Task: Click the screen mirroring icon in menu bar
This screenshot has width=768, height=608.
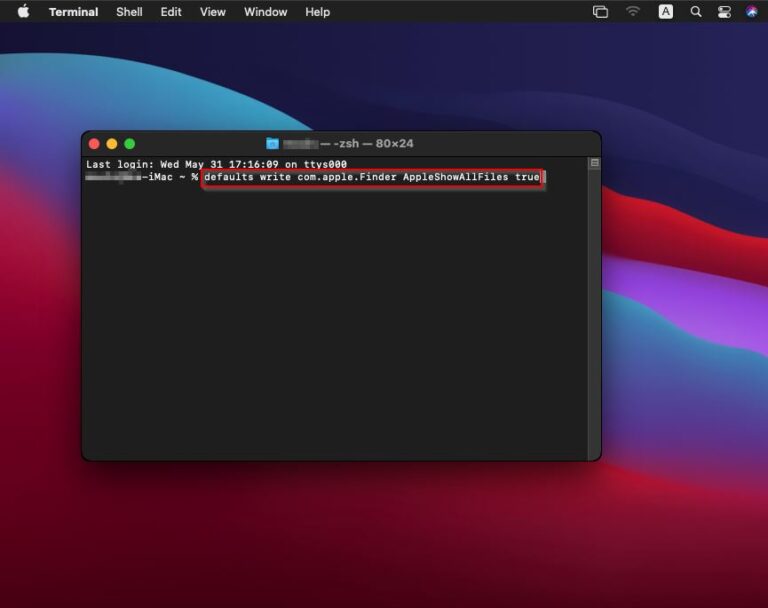Action: tap(600, 12)
